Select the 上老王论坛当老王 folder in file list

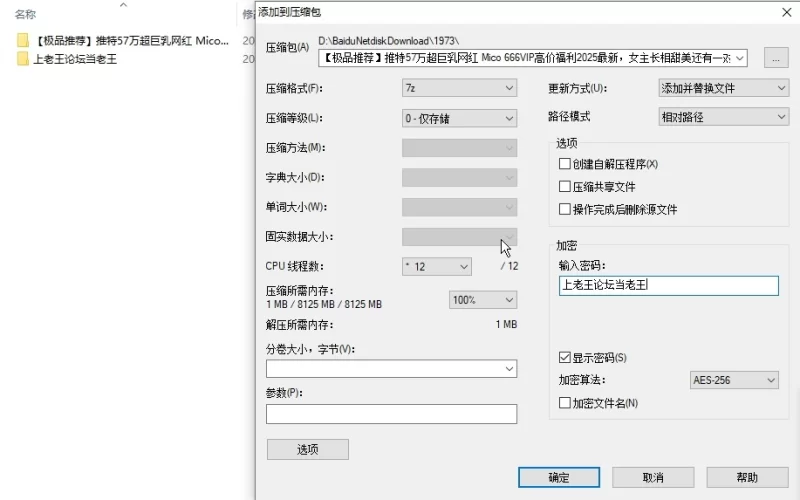75,59
